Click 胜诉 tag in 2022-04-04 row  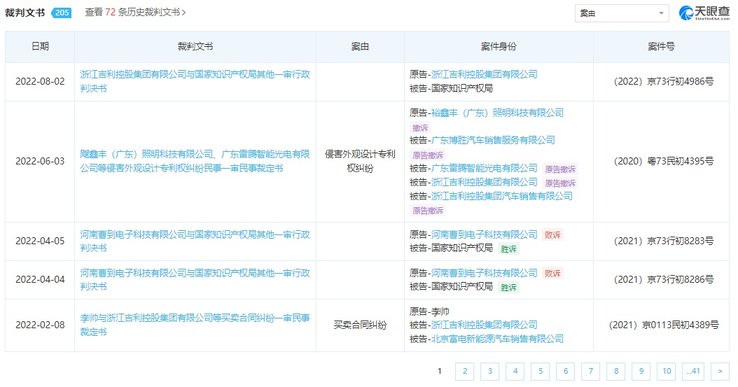pos(508,287)
